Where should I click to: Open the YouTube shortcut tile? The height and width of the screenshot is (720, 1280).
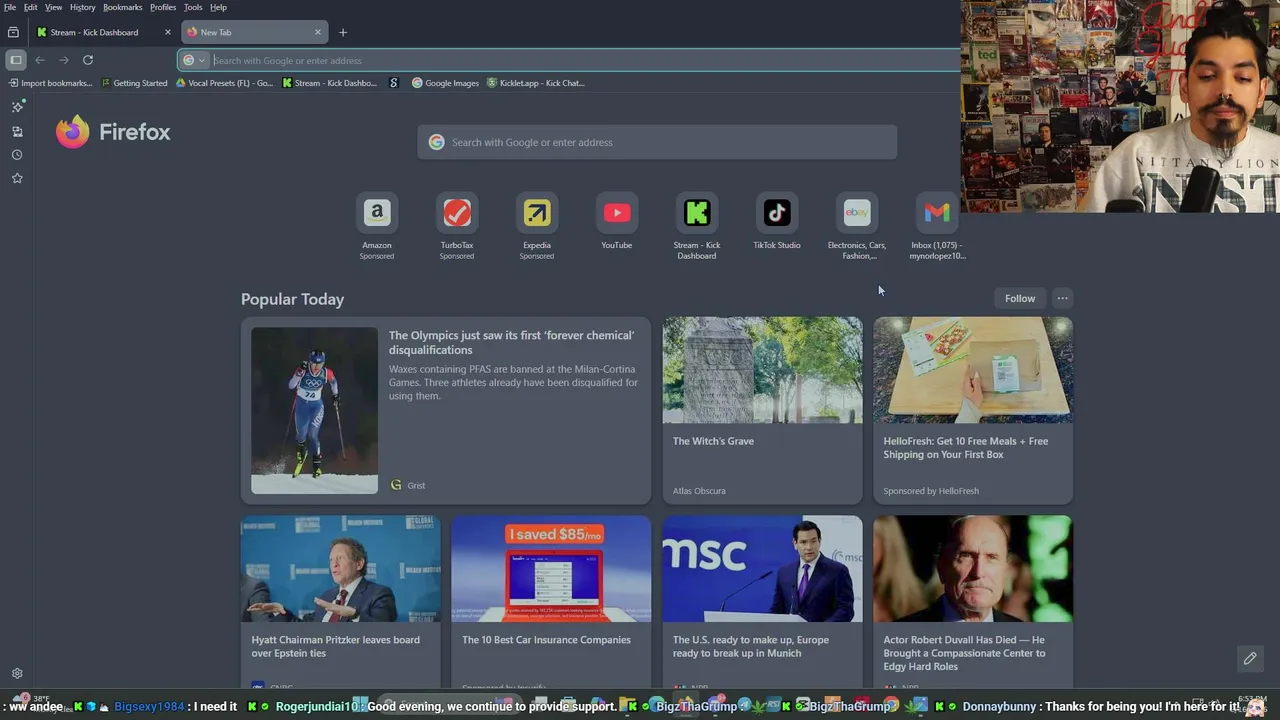617,222
